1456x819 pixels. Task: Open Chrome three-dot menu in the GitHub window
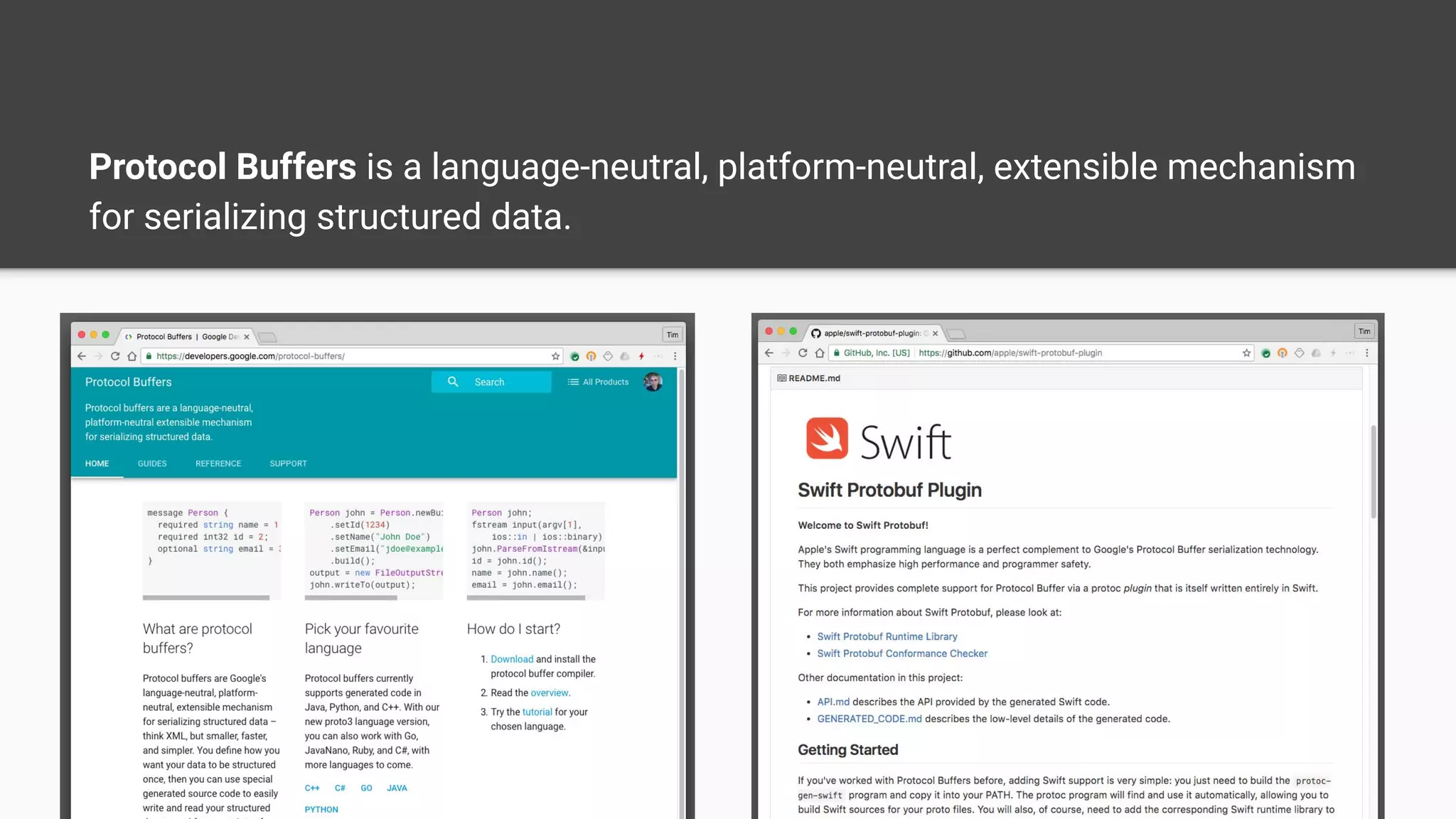coord(1366,353)
